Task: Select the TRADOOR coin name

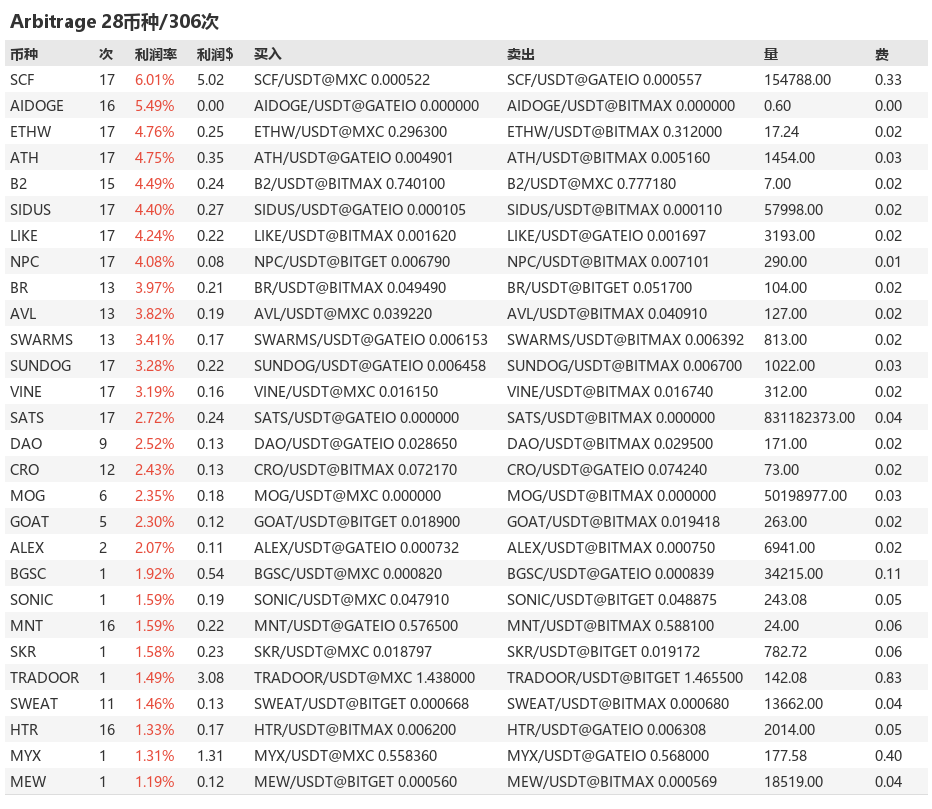Action: tap(45, 678)
